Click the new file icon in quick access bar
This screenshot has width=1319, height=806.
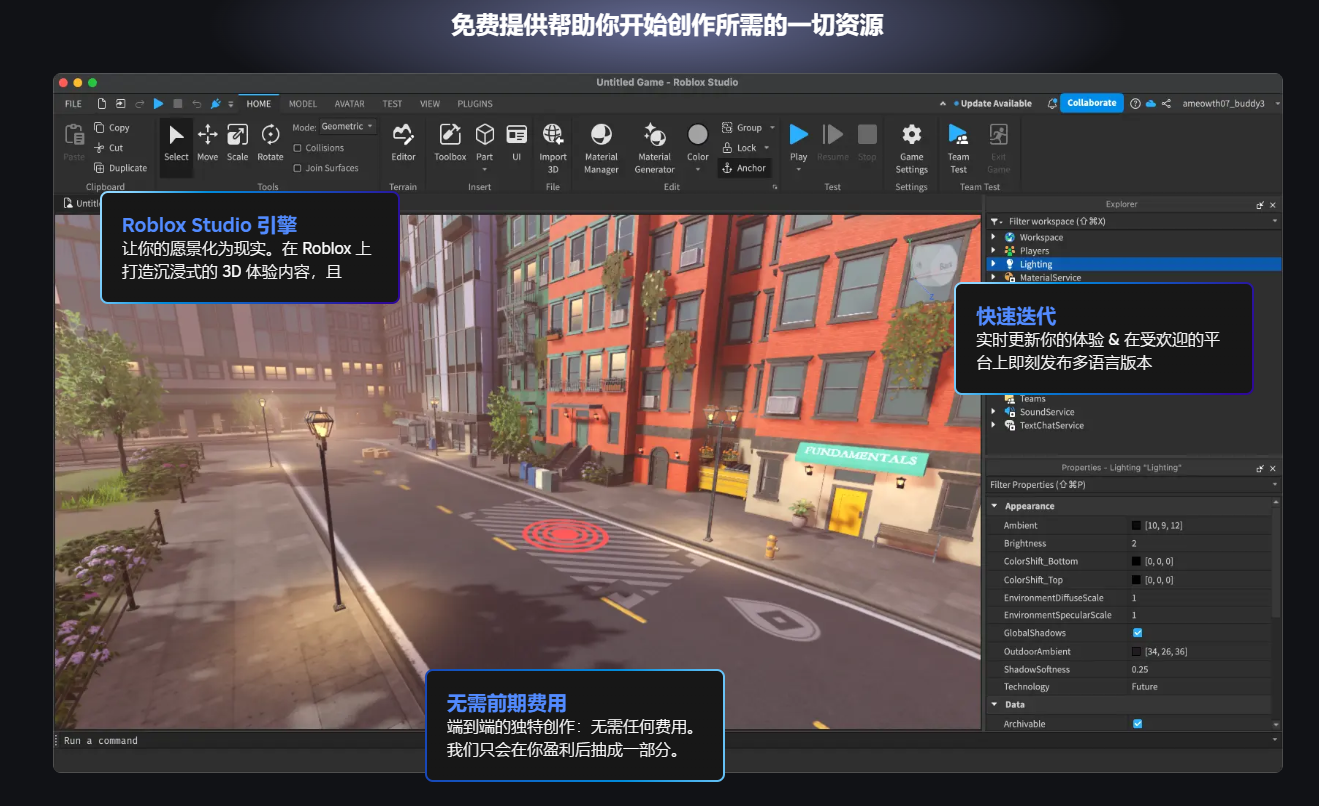click(x=101, y=103)
